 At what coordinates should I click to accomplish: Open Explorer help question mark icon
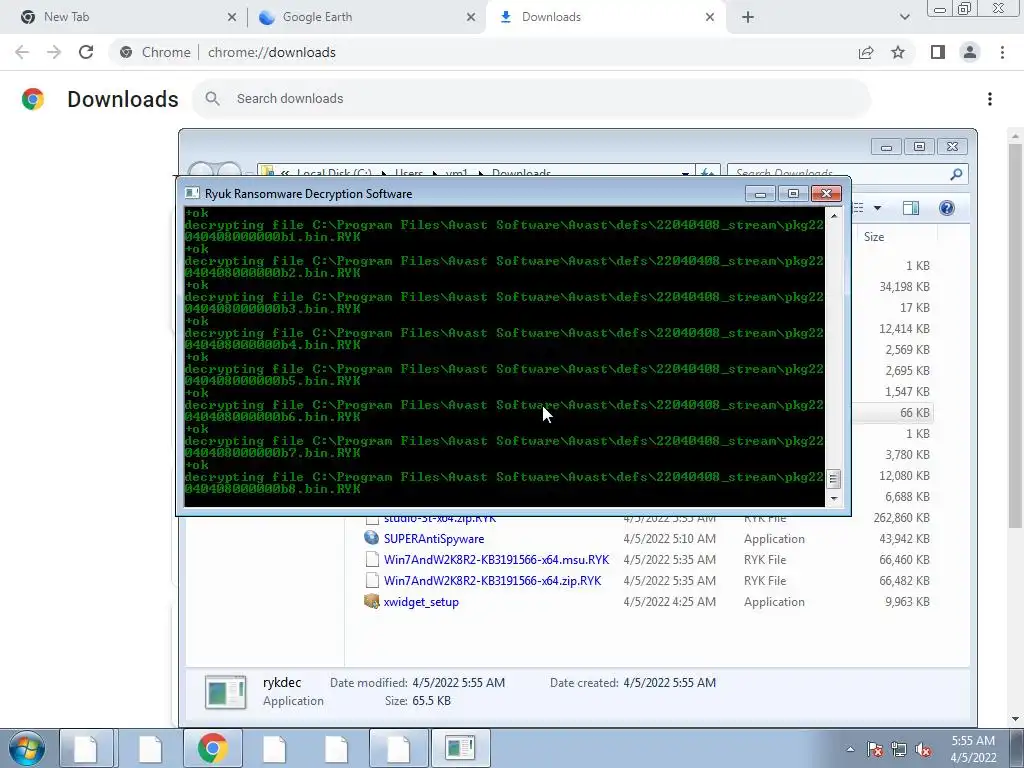946,208
